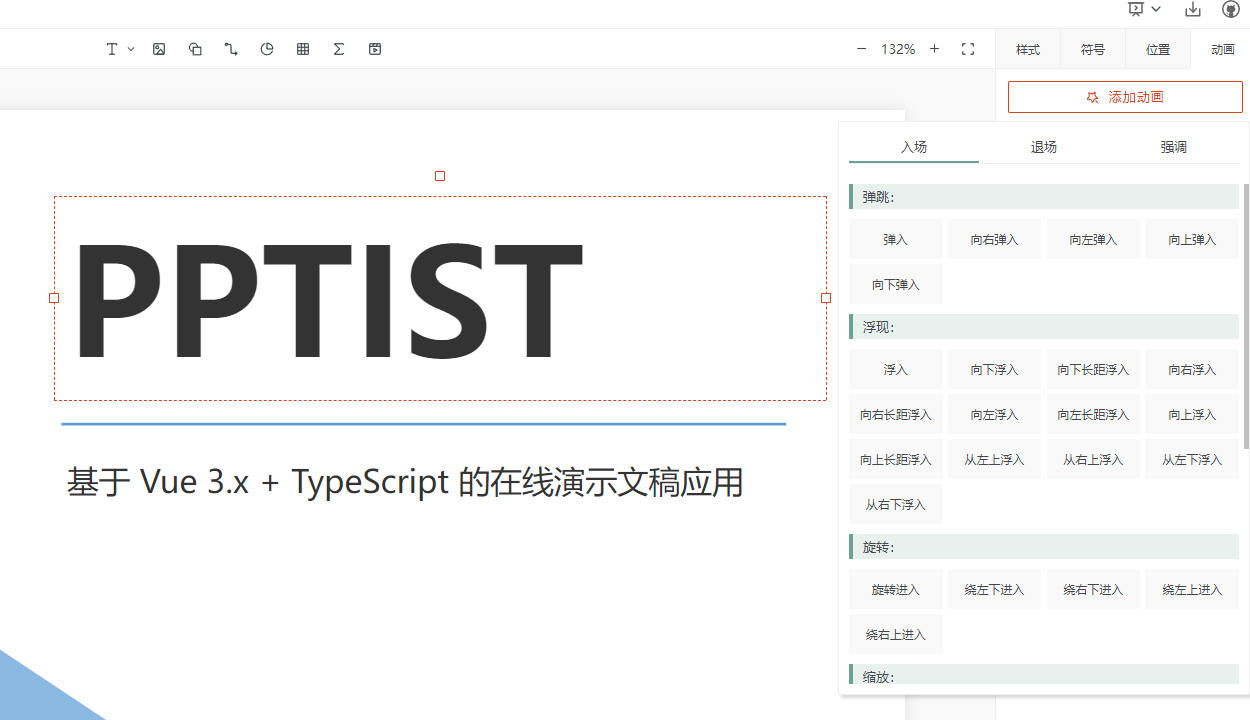Fit slide to screen icon
Viewport: 1250px width, 720px height.
[x=968, y=49]
